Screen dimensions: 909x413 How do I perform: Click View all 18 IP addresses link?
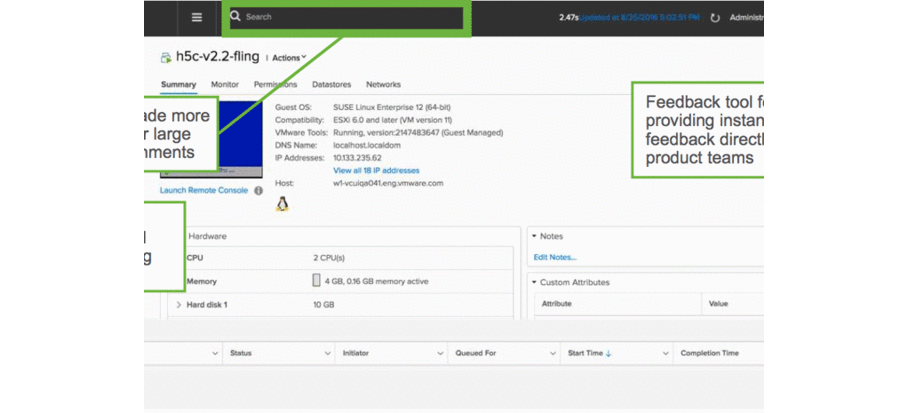coord(376,171)
